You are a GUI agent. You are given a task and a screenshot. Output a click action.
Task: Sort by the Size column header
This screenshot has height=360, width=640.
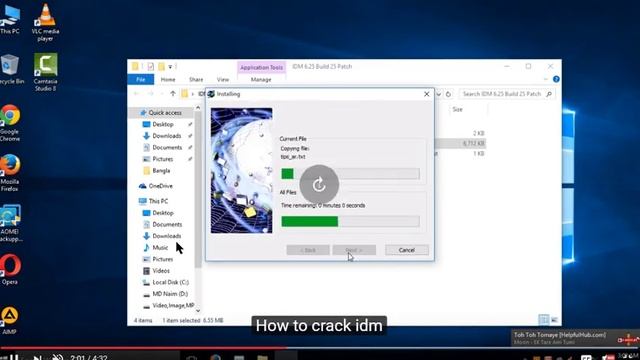click(458, 109)
